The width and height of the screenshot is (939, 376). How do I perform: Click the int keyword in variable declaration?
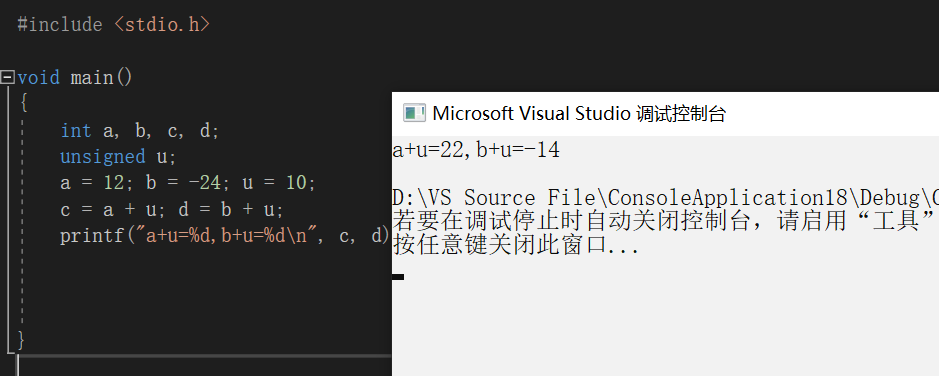(75, 131)
